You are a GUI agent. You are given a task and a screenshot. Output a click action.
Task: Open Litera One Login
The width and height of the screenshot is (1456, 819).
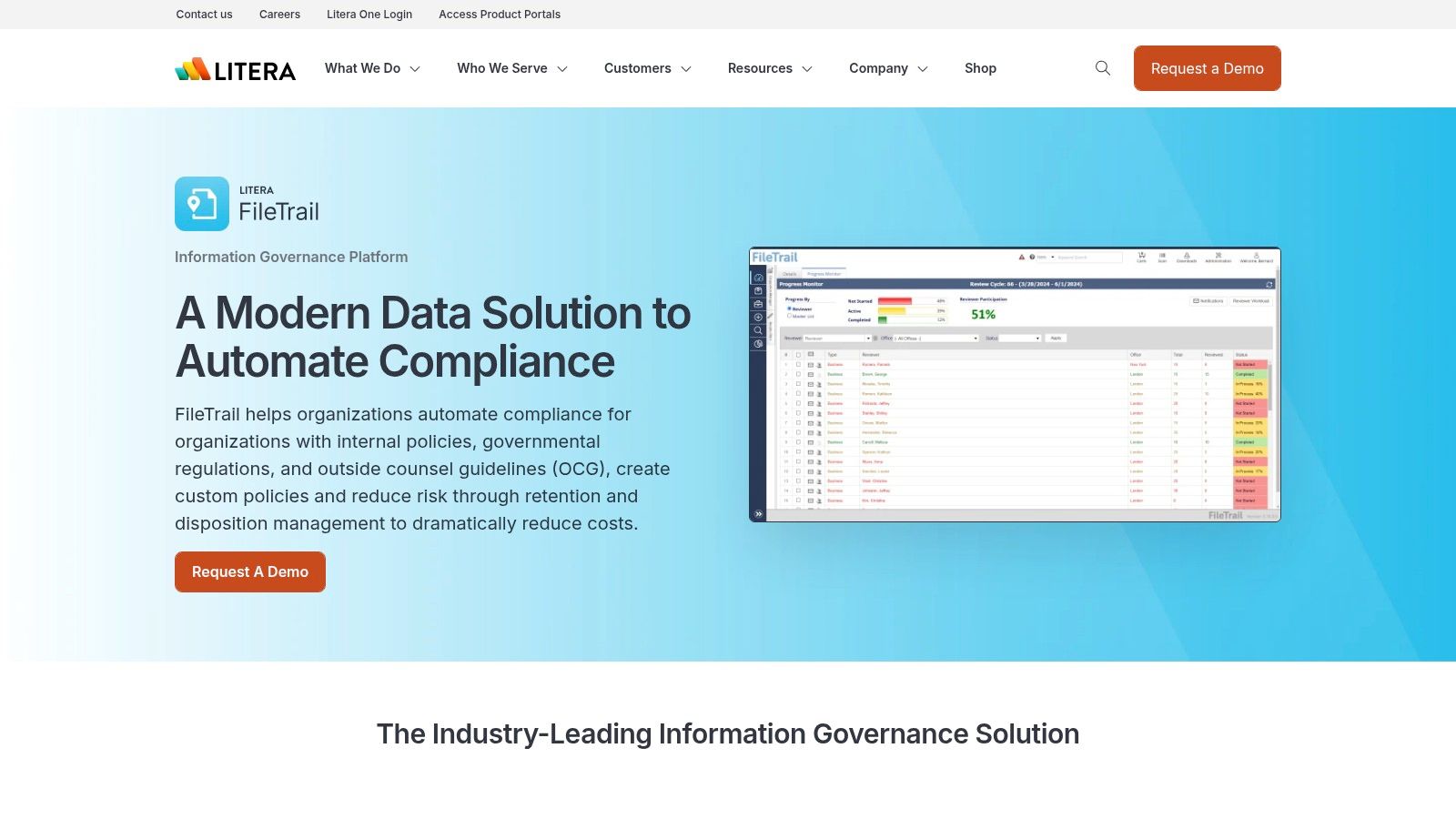(x=369, y=15)
